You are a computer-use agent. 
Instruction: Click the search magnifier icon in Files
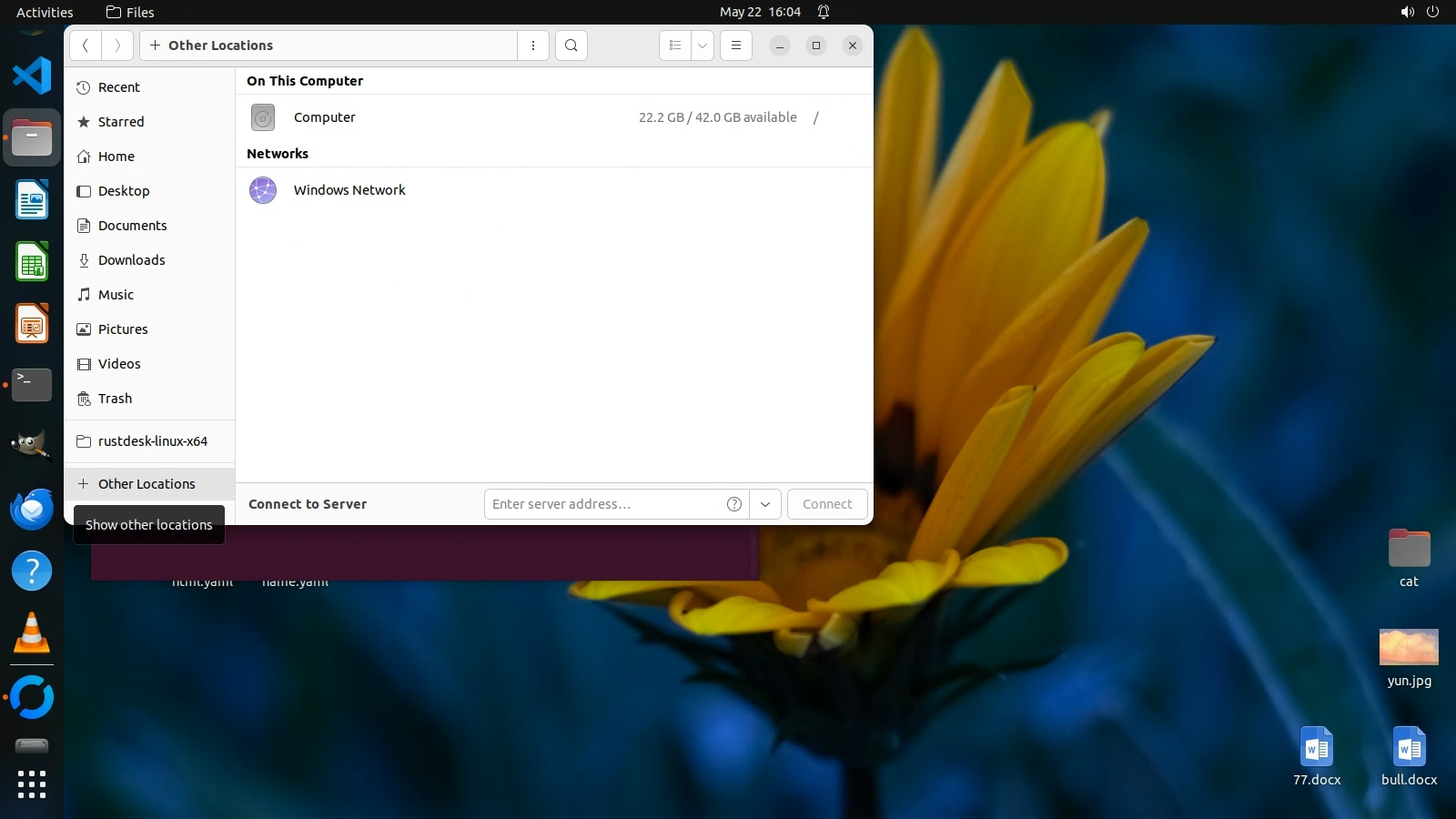pos(571,45)
